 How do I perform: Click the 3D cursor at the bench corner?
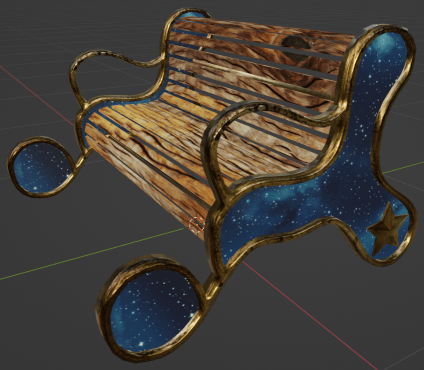196,224
